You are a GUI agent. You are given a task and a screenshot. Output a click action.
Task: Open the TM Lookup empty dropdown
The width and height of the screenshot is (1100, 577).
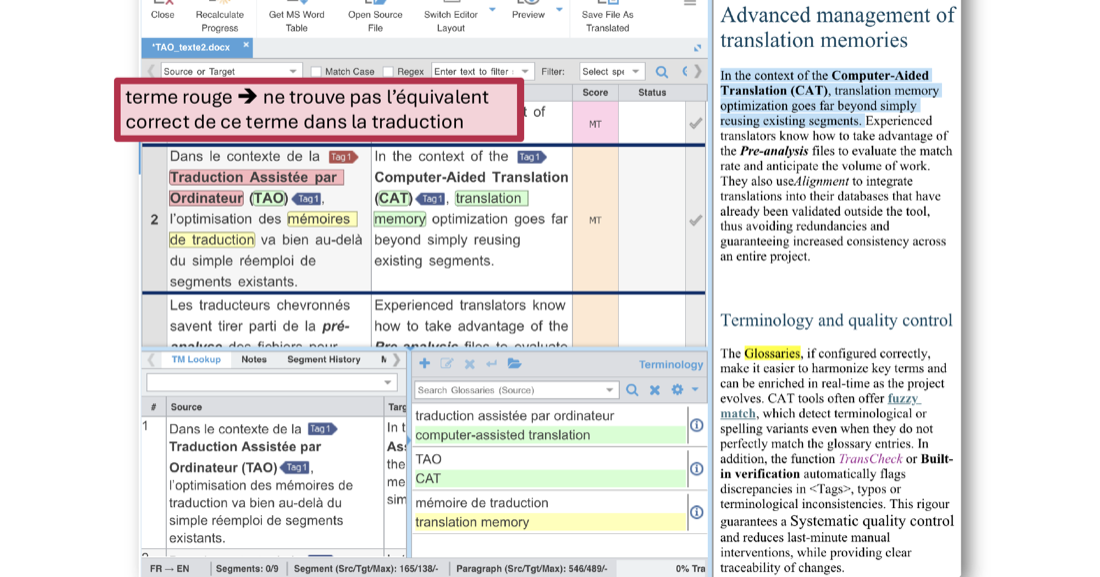pyautogui.click(x=271, y=383)
